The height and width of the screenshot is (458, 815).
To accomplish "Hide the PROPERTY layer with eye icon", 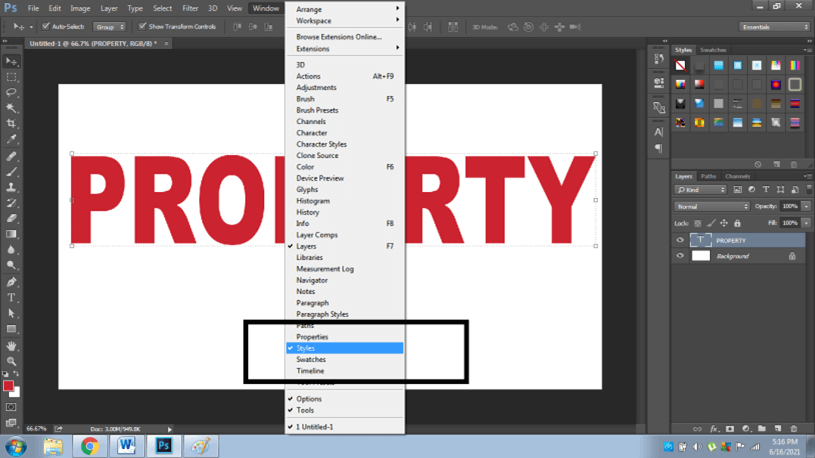I will [680, 241].
